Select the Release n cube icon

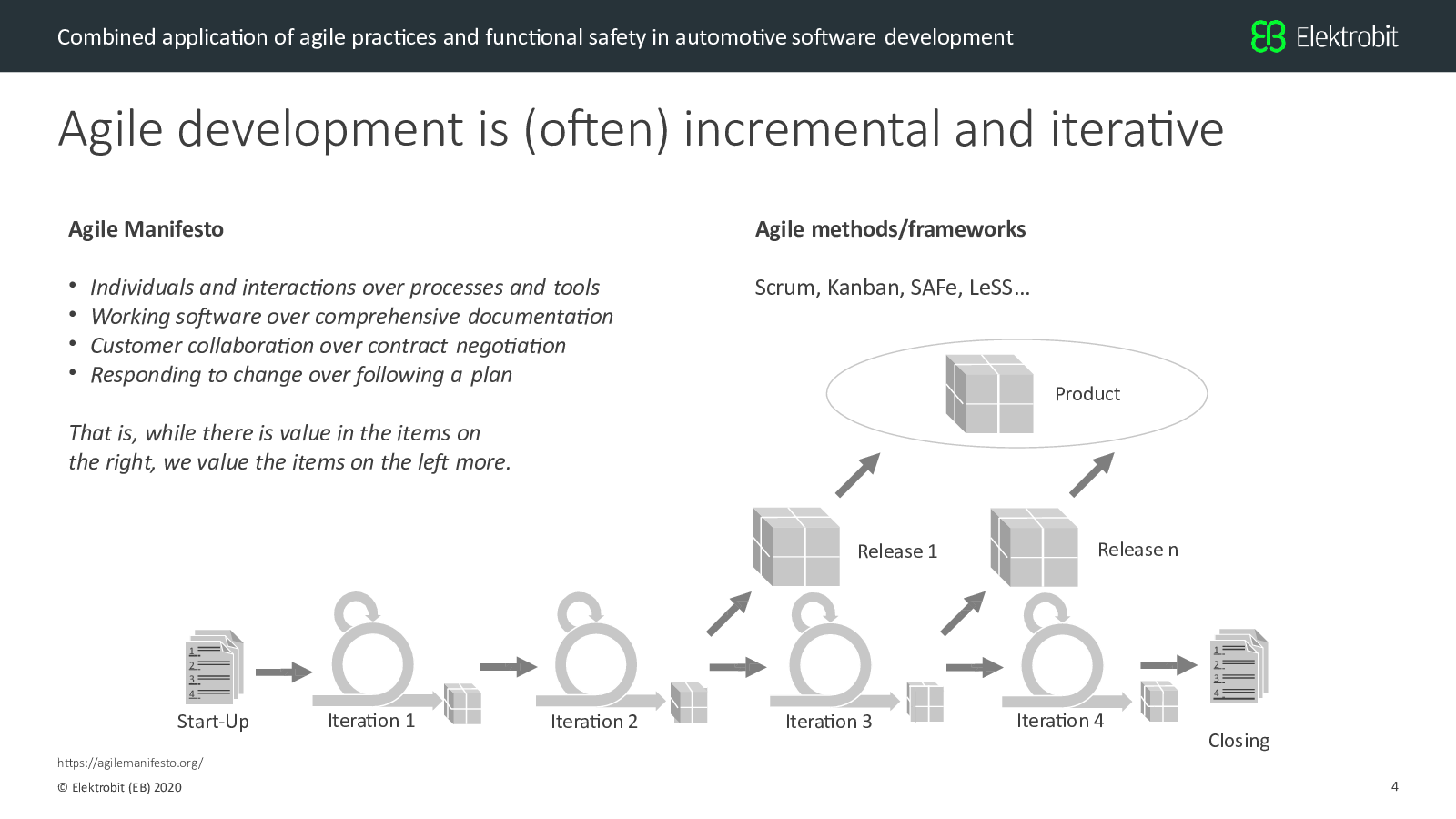1034,547
